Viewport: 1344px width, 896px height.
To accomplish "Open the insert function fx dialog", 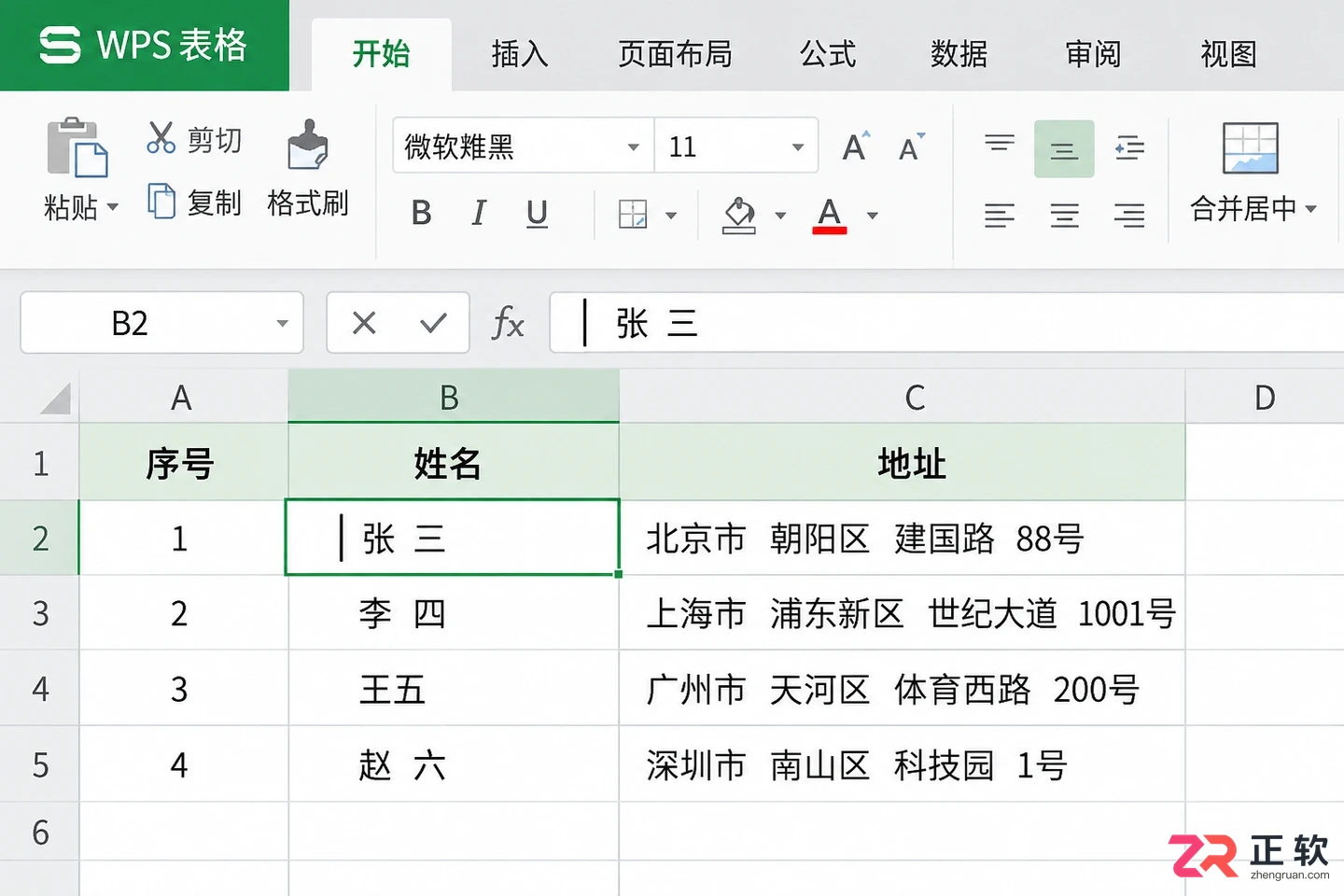I will tap(508, 324).
